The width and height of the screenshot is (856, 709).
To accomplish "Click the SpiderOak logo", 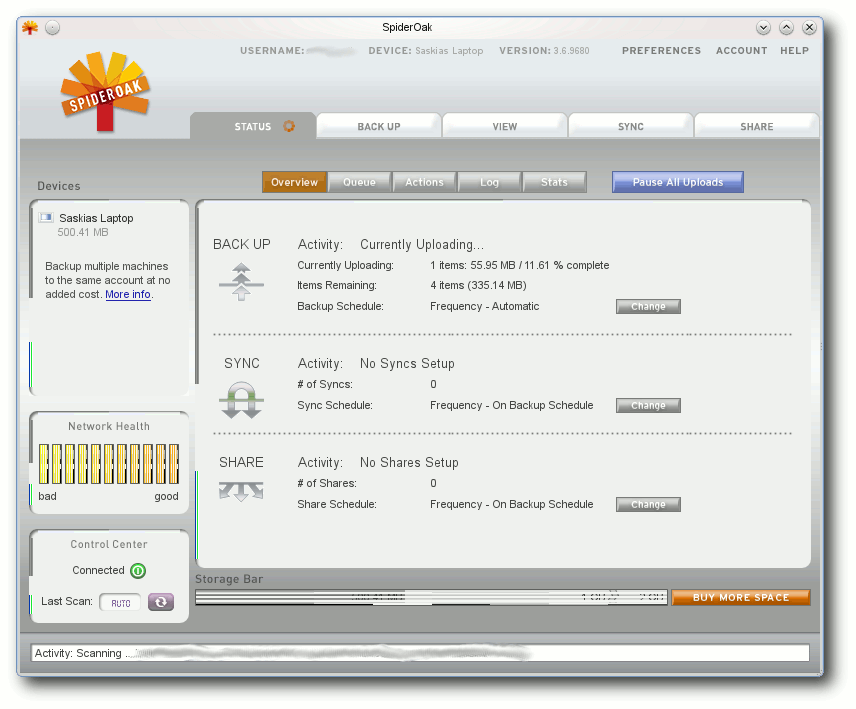I will [105, 91].
